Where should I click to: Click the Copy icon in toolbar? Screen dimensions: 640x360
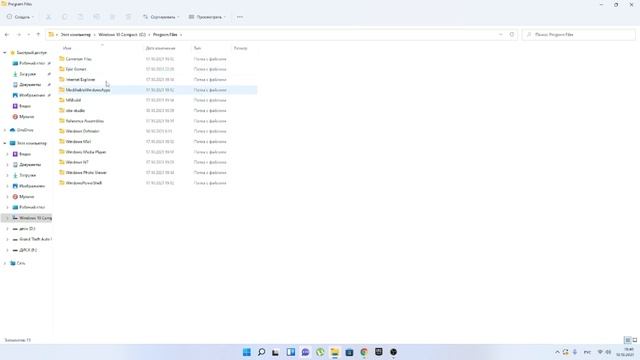pos(64,17)
